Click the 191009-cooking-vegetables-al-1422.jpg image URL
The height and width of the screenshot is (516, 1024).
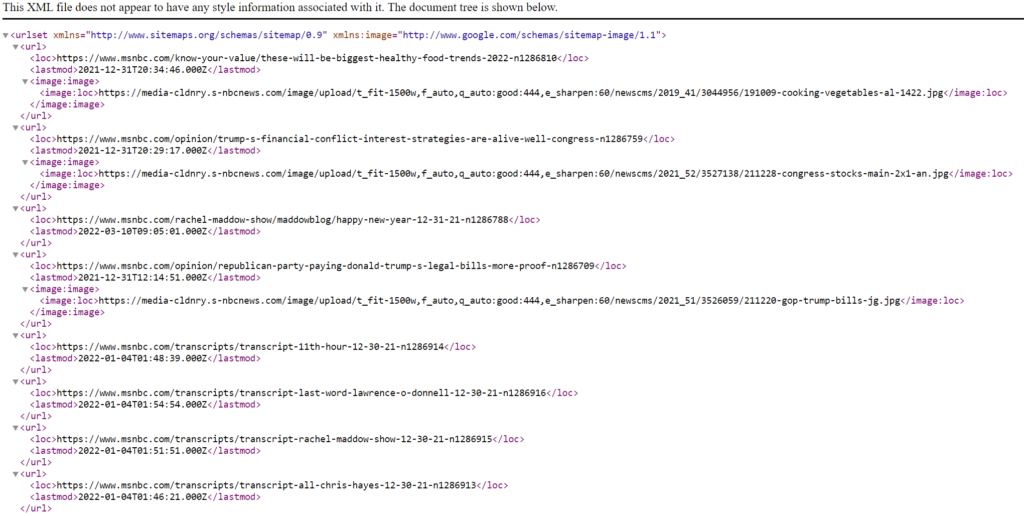click(x=521, y=93)
